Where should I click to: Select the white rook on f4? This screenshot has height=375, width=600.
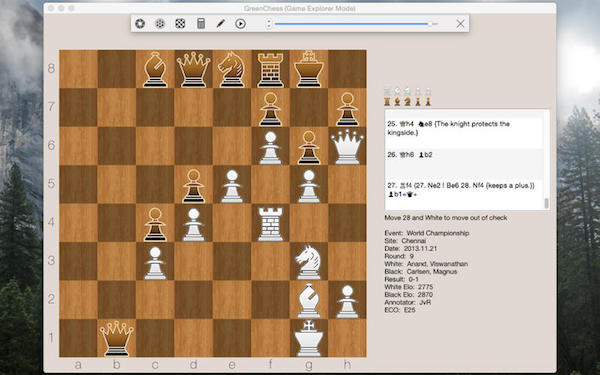(271, 224)
